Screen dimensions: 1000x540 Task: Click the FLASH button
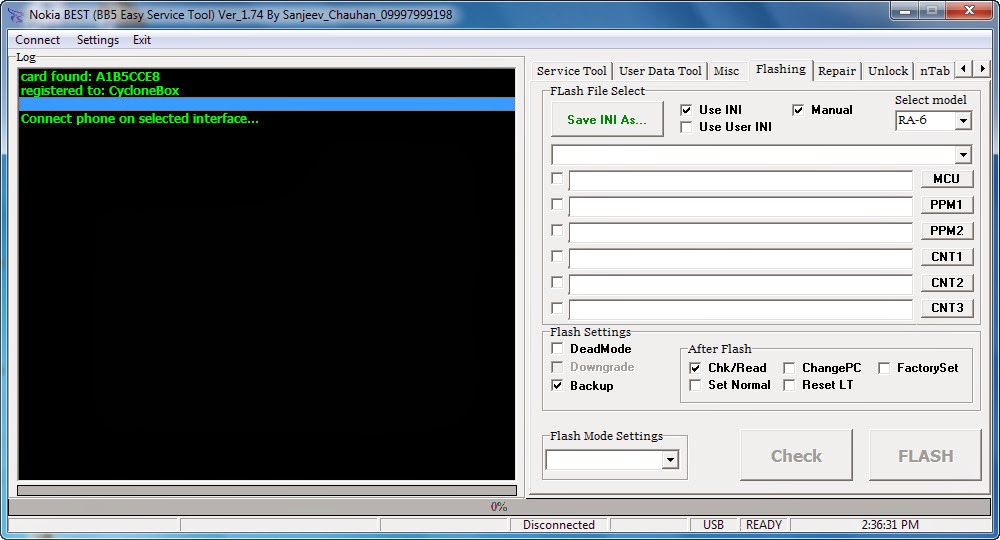(x=925, y=455)
